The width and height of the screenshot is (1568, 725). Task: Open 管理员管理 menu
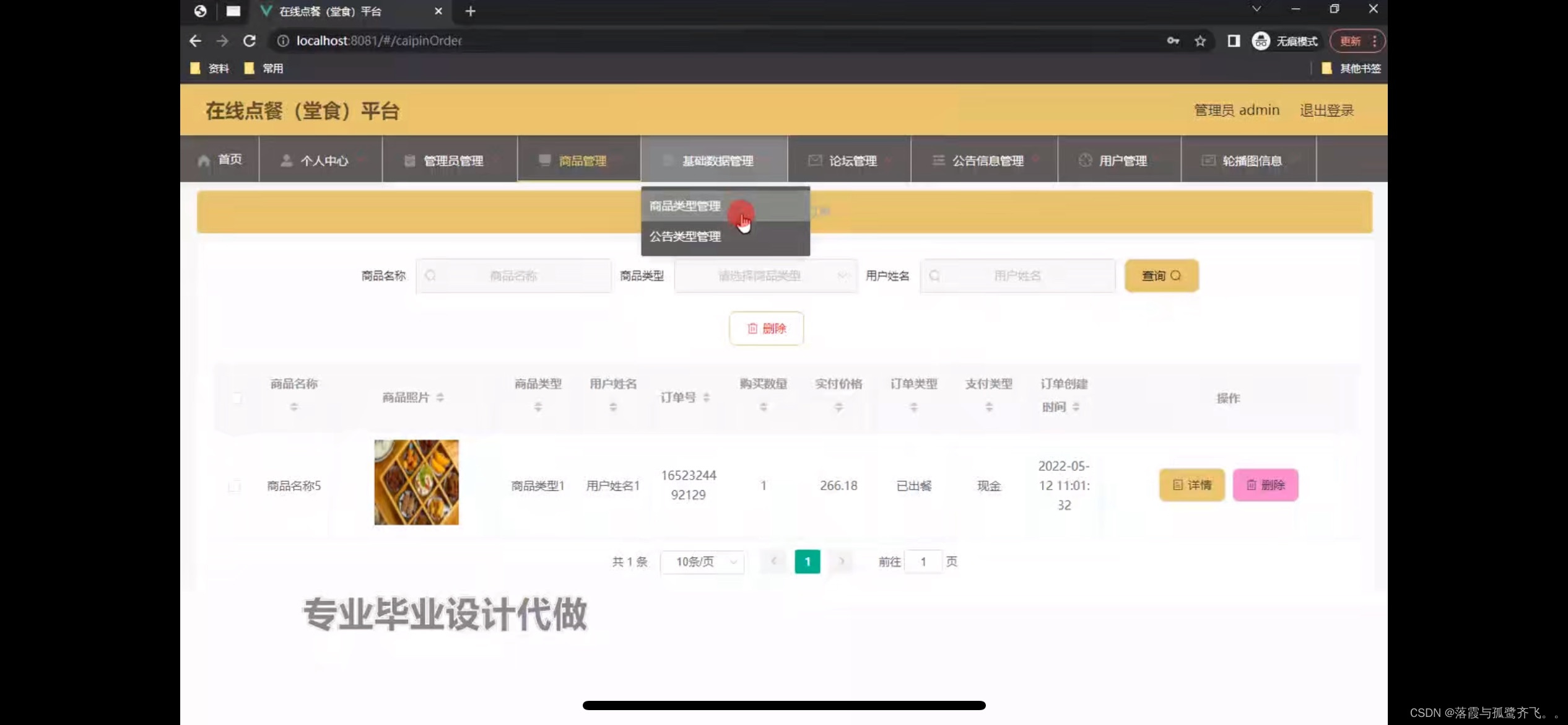[x=450, y=160]
